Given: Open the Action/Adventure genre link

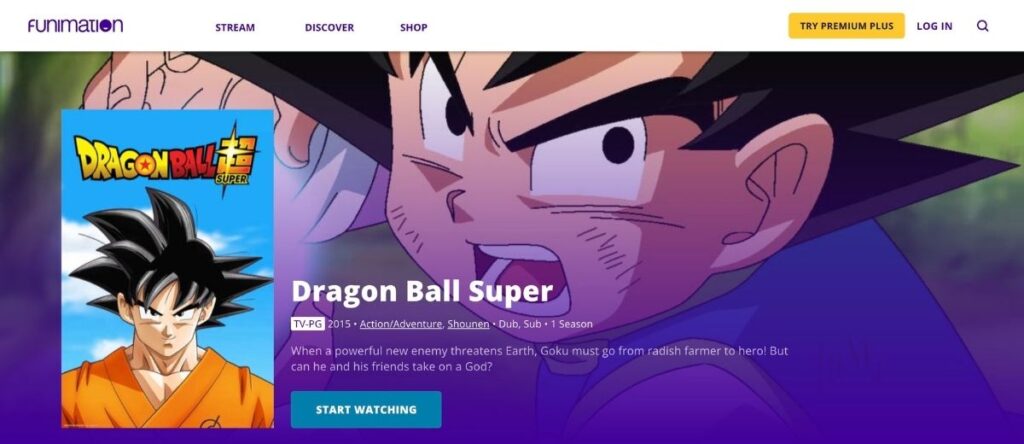Looking at the screenshot, I should pos(402,323).
